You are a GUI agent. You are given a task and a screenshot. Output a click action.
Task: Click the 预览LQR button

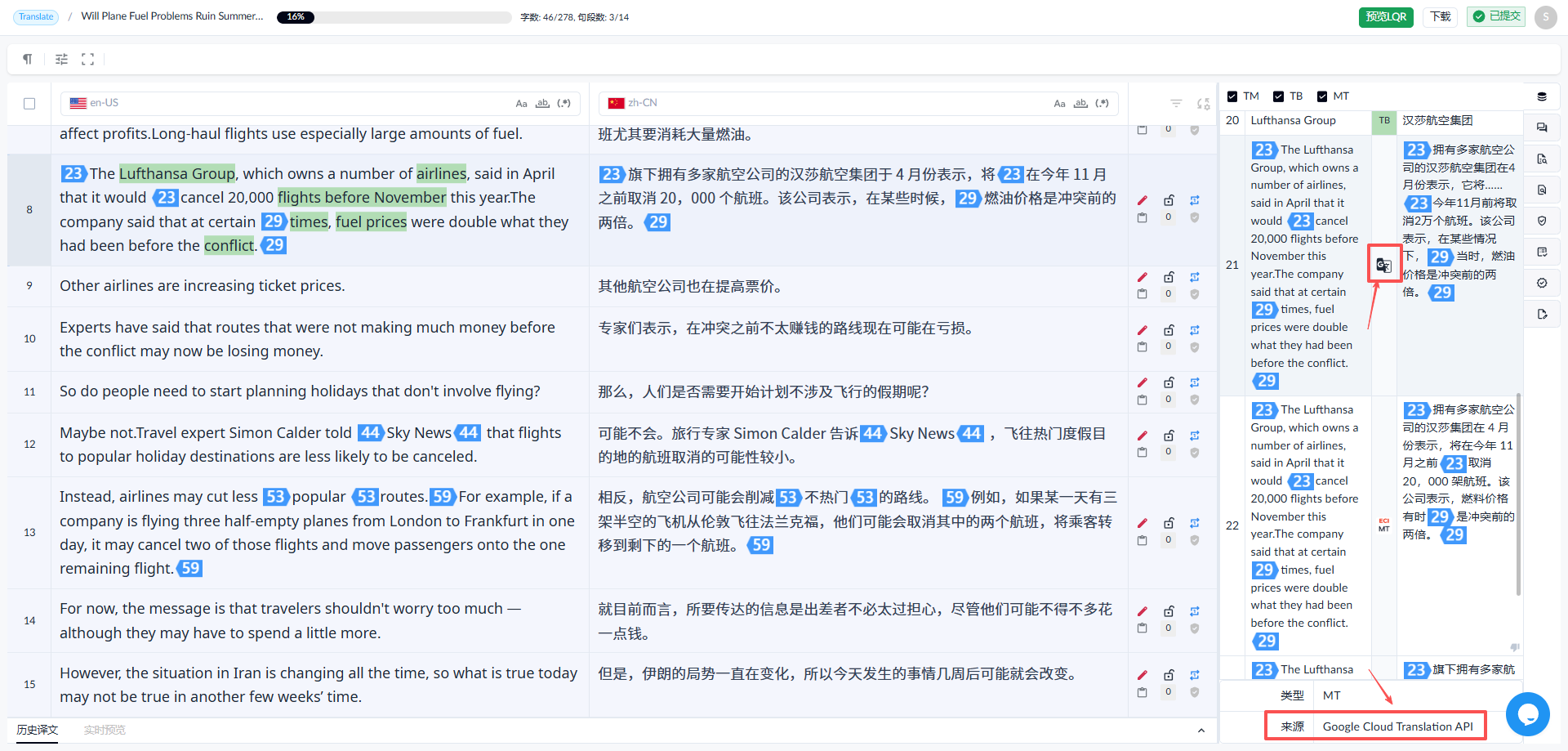pos(1386,16)
